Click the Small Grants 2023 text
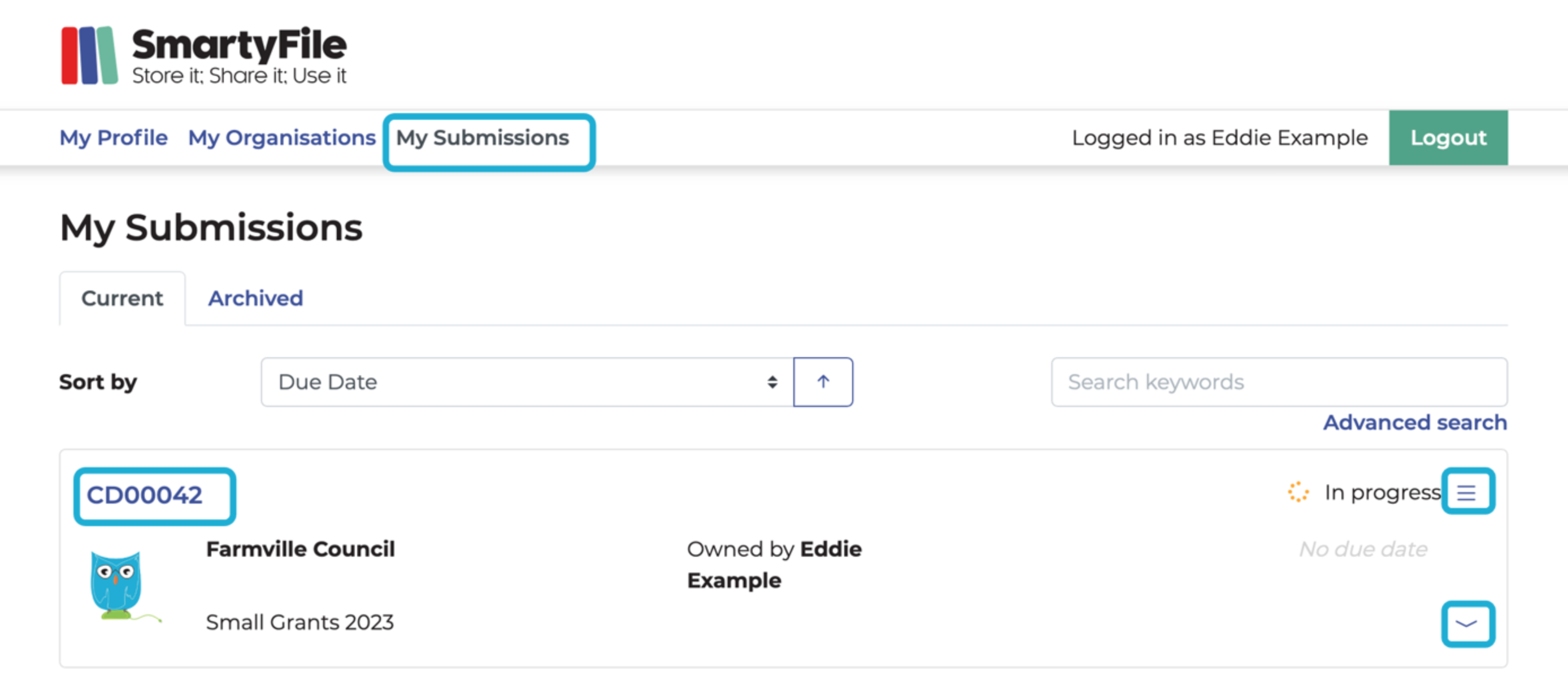1568x685 pixels. [x=299, y=622]
